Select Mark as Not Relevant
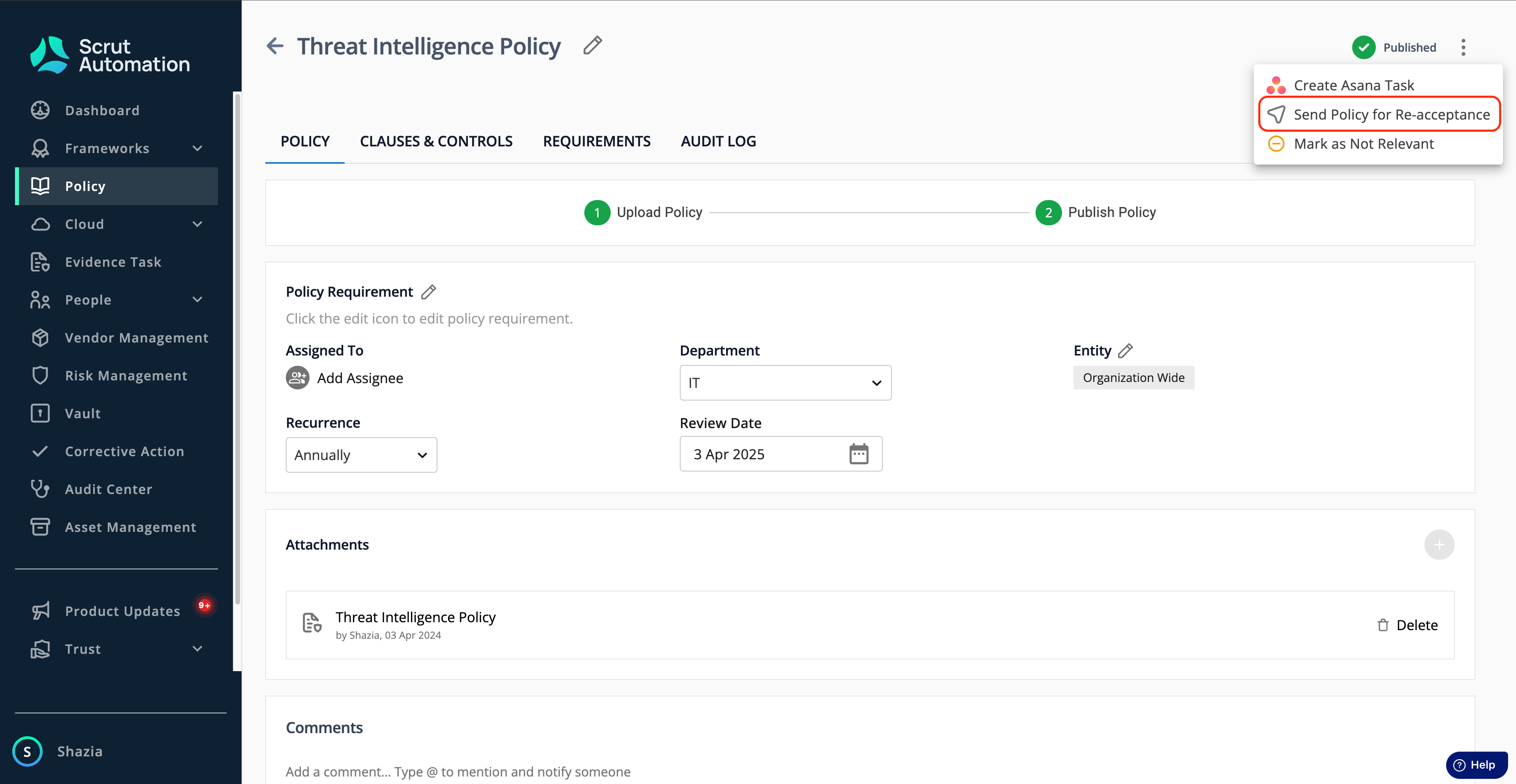Image resolution: width=1516 pixels, height=784 pixels. [1378, 144]
